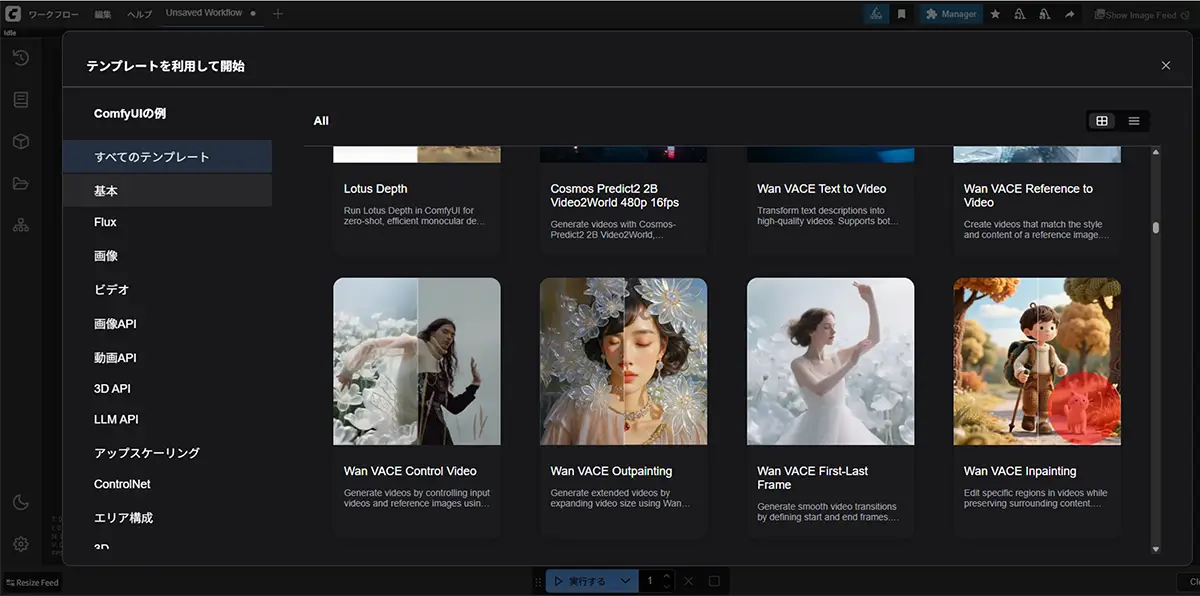This screenshot has width=1200, height=596.
Task: Click the ComfyUI logo icon
Action: point(13,14)
